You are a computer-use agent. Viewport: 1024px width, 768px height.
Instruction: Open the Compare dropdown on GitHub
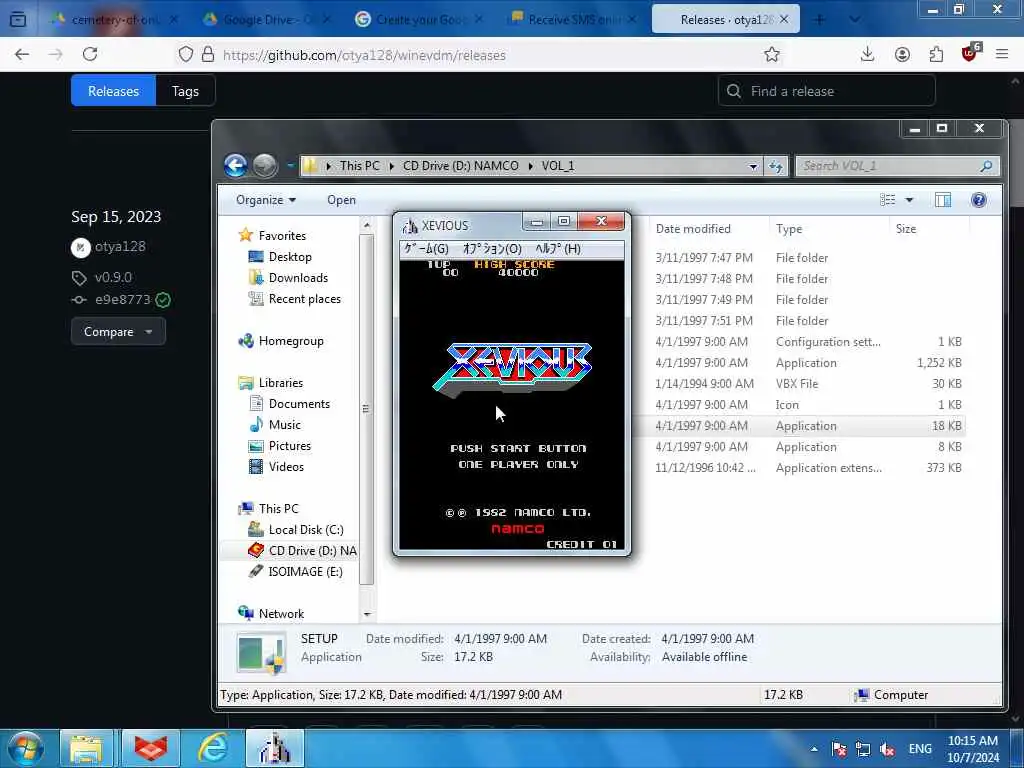coord(118,332)
